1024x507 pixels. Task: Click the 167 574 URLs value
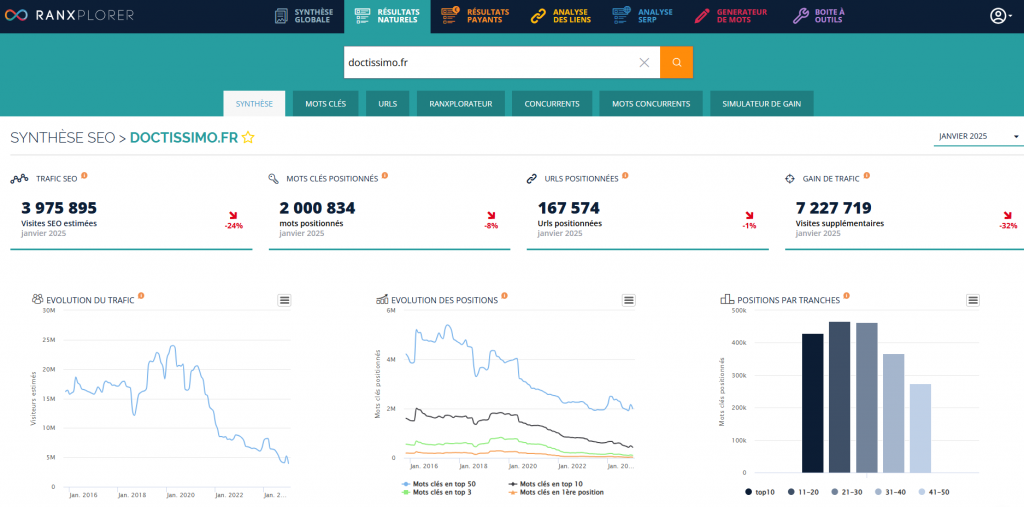click(x=569, y=208)
